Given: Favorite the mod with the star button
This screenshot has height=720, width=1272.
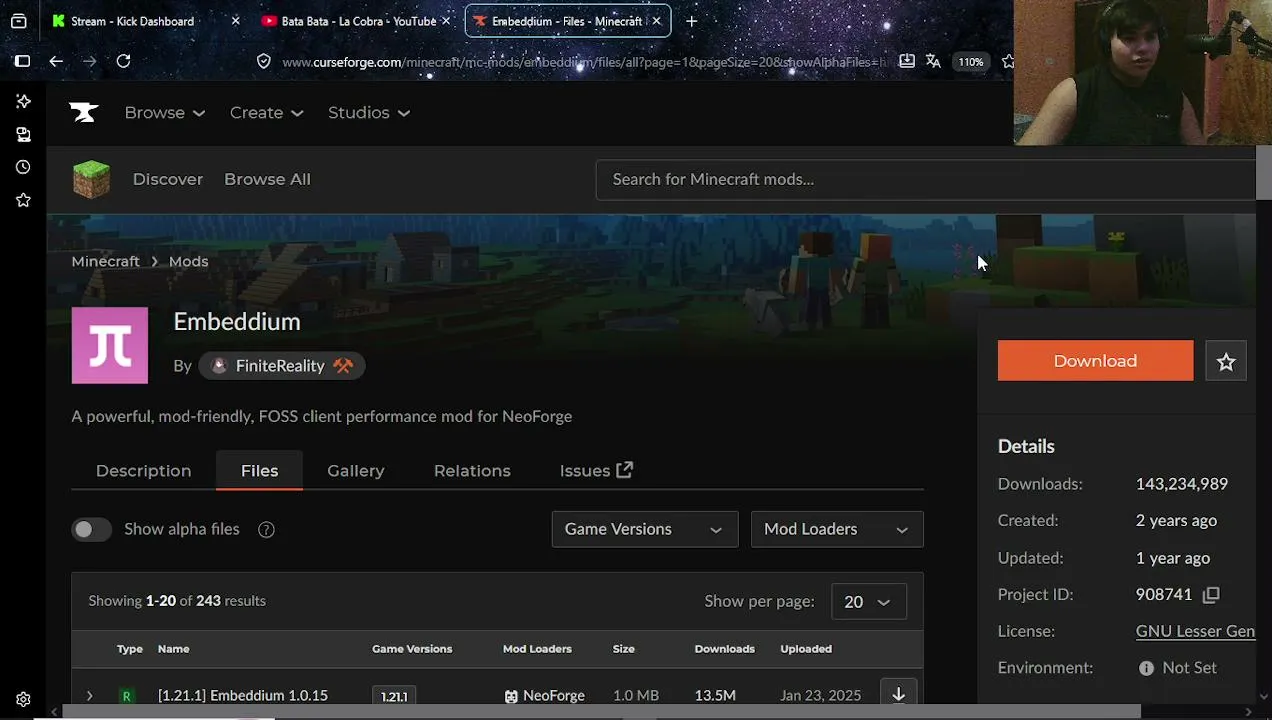Looking at the screenshot, I should coord(1226,361).
